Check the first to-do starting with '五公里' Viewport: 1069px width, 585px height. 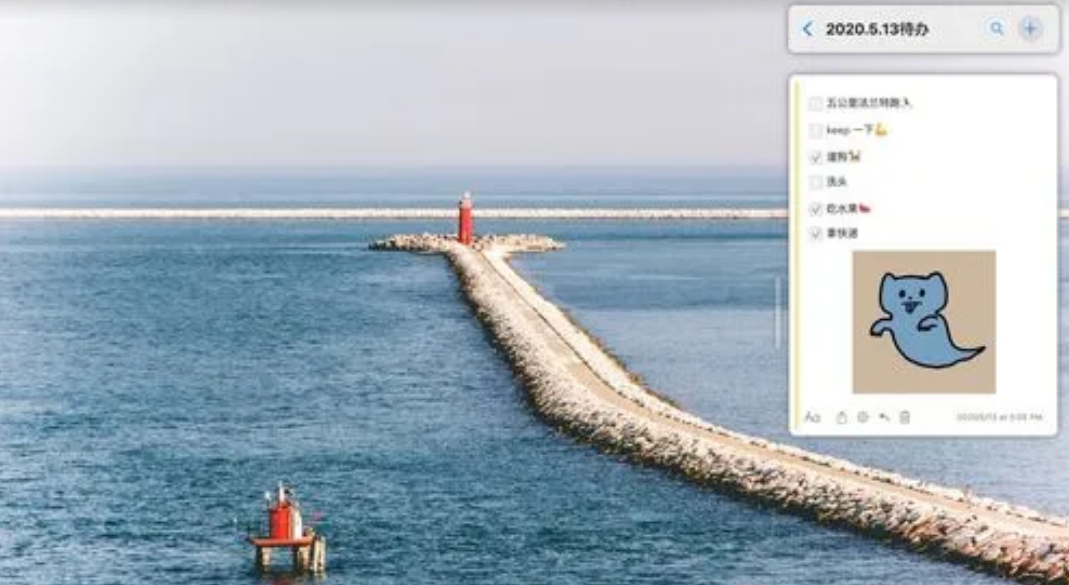tap(816, 103)
